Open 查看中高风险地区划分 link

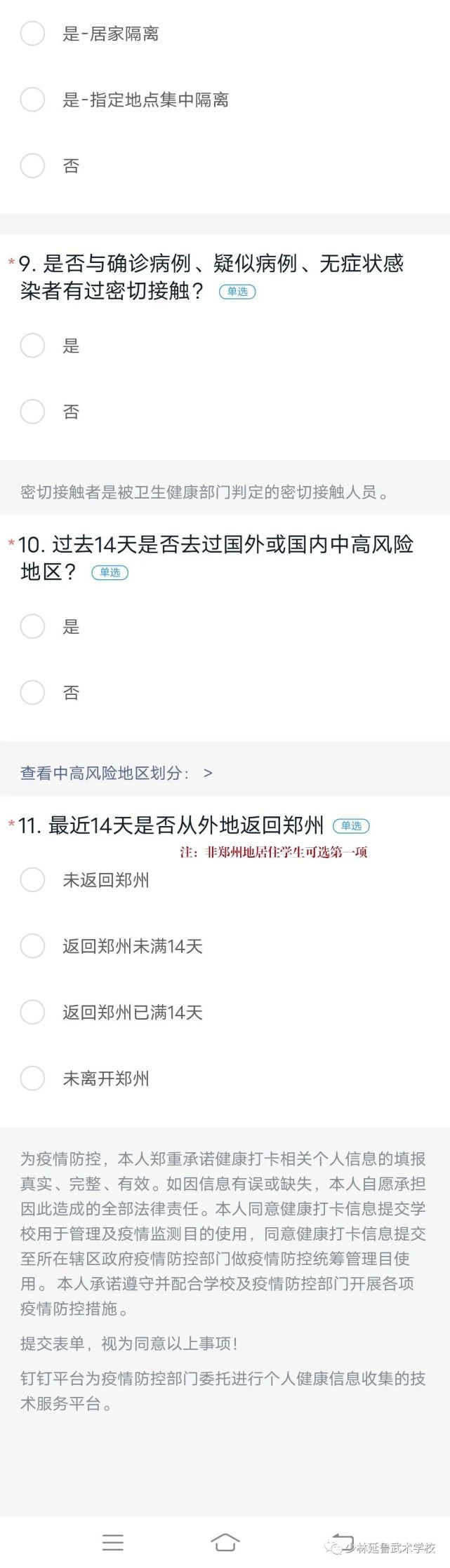pos(105,773)
